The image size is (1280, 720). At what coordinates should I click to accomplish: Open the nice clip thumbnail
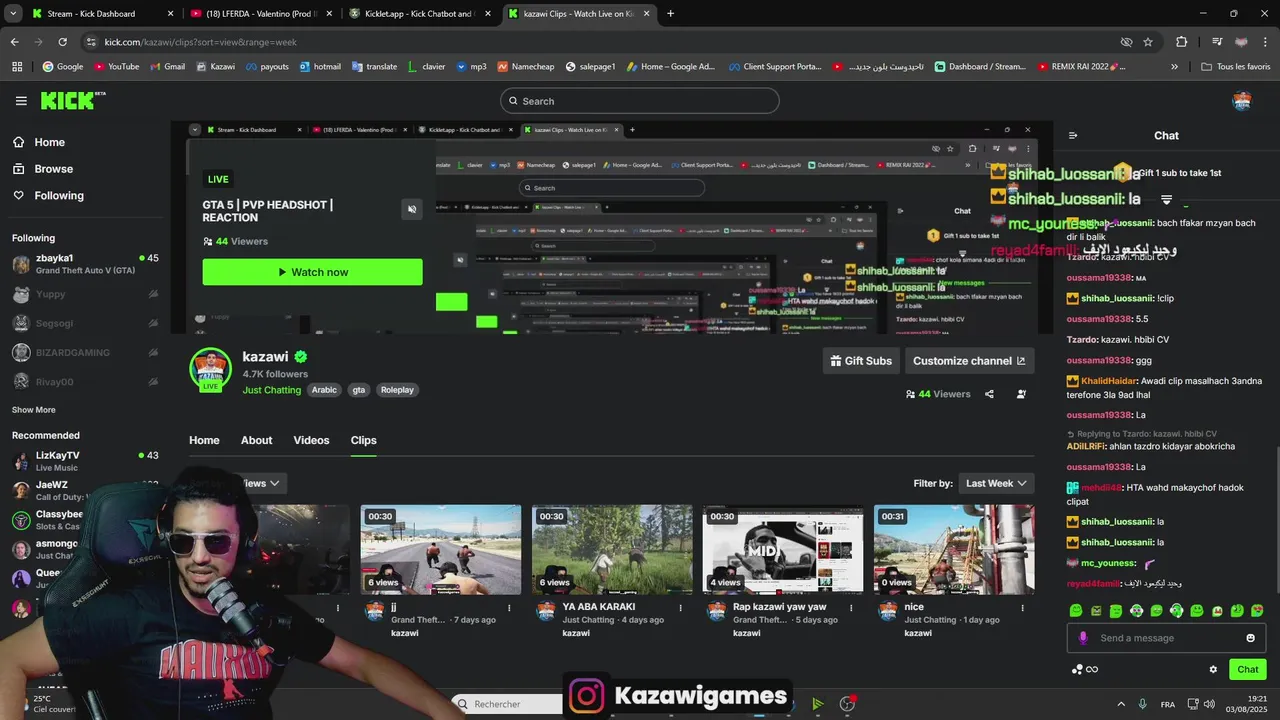[x=954, y=549]
